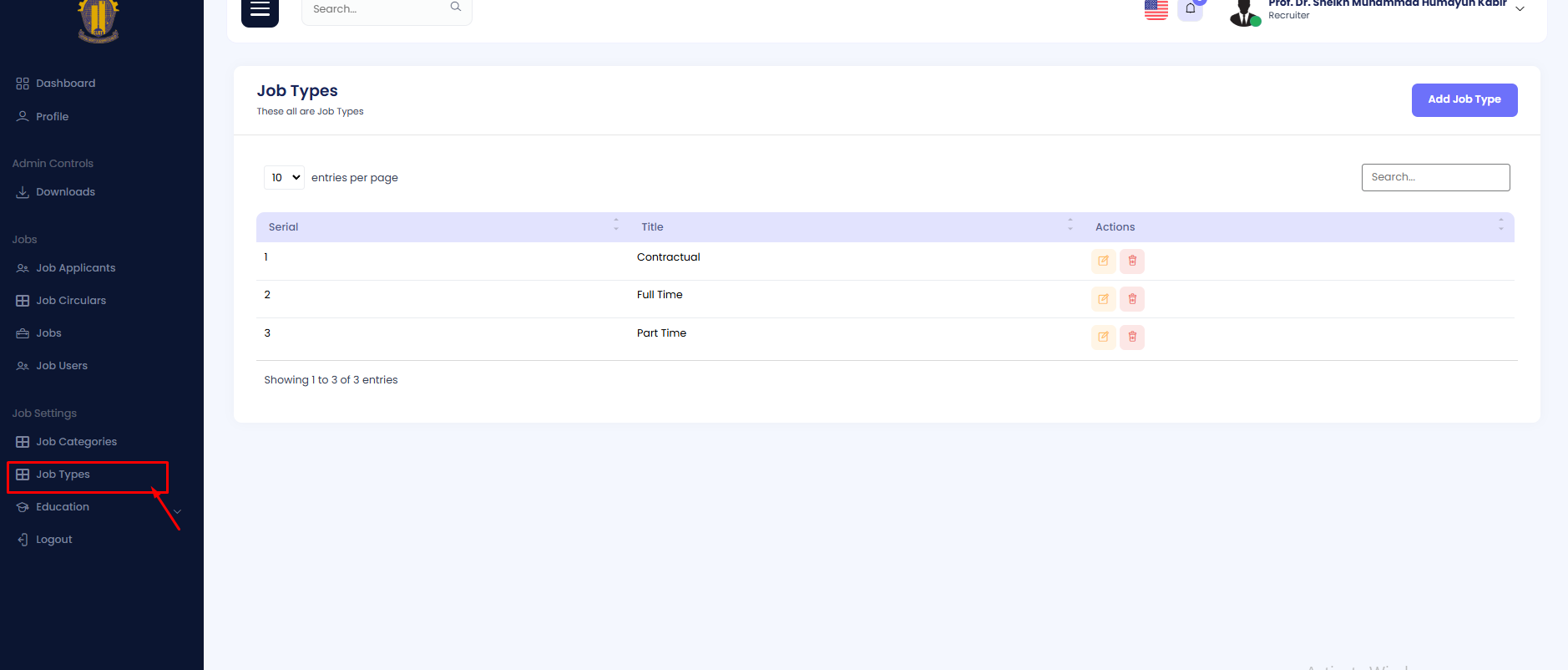Click the edit icon for Contractual

click(x=1103, y=261)
